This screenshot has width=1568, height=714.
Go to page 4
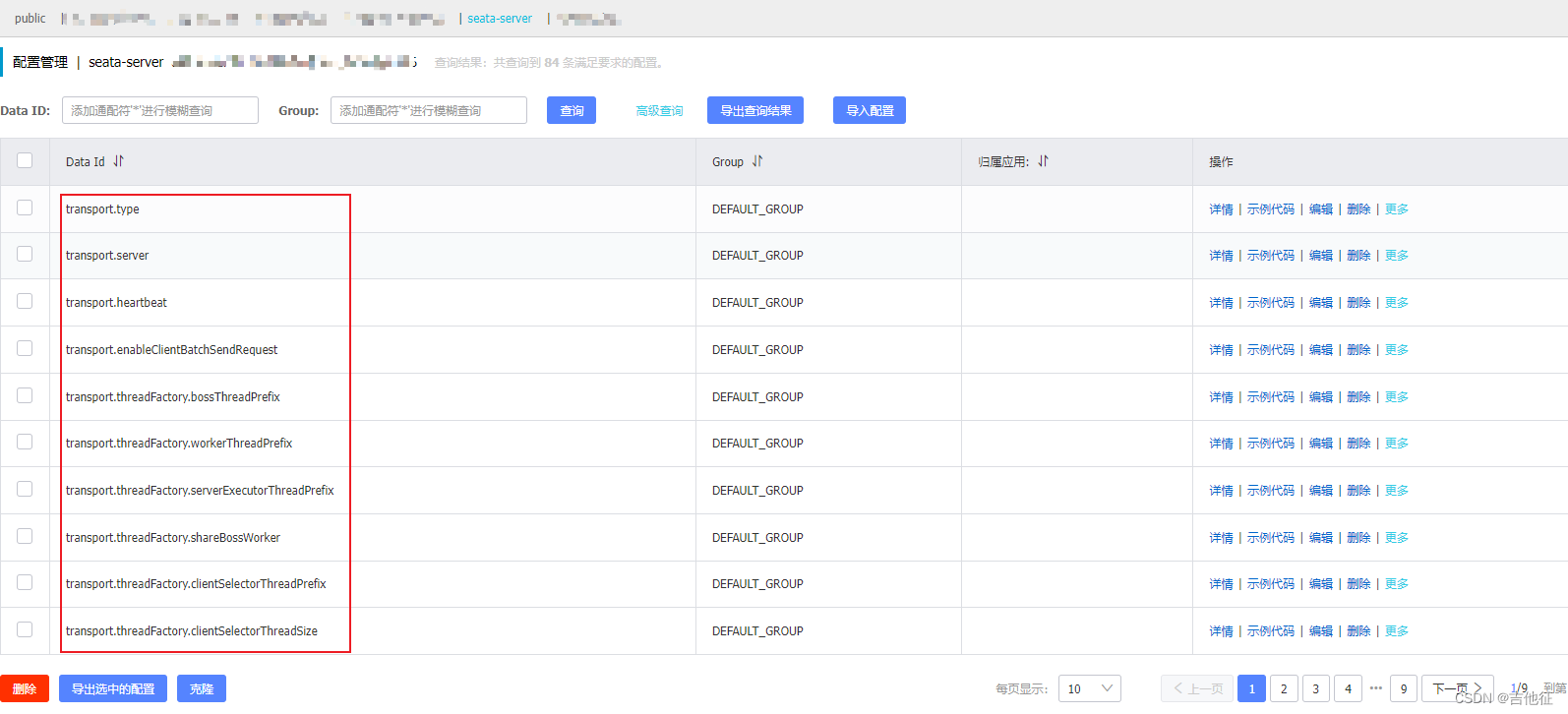click(x=1349, y=688)
